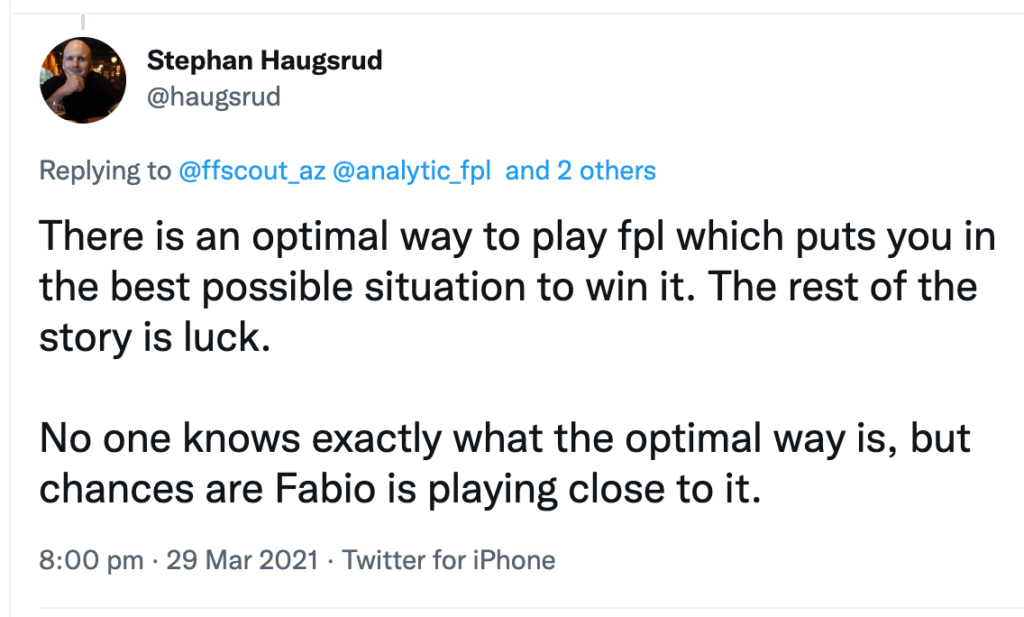
Task: Click "No one knows exactly" sentence start
Action: pyautogui.click(x=241, y=437)
